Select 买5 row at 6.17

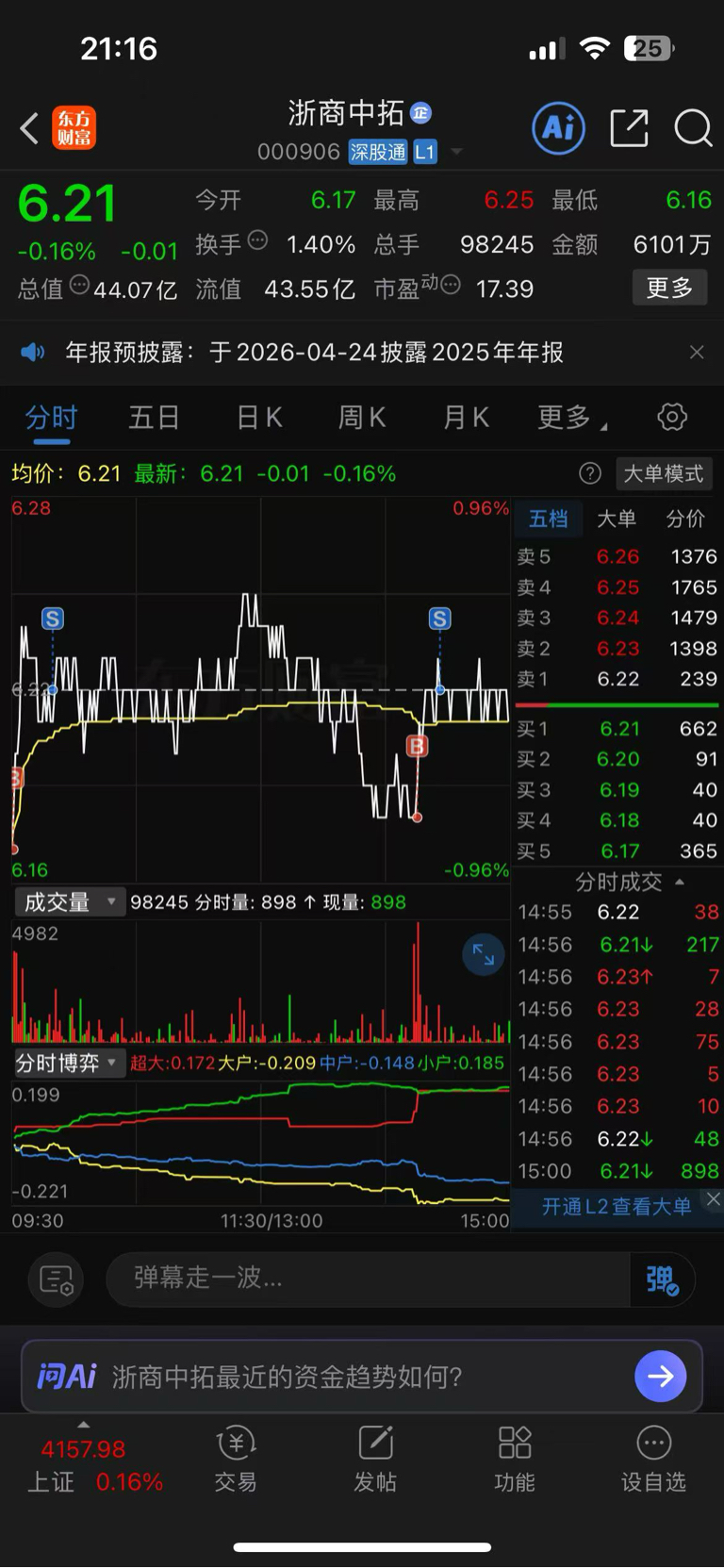(x=617, y=851)
